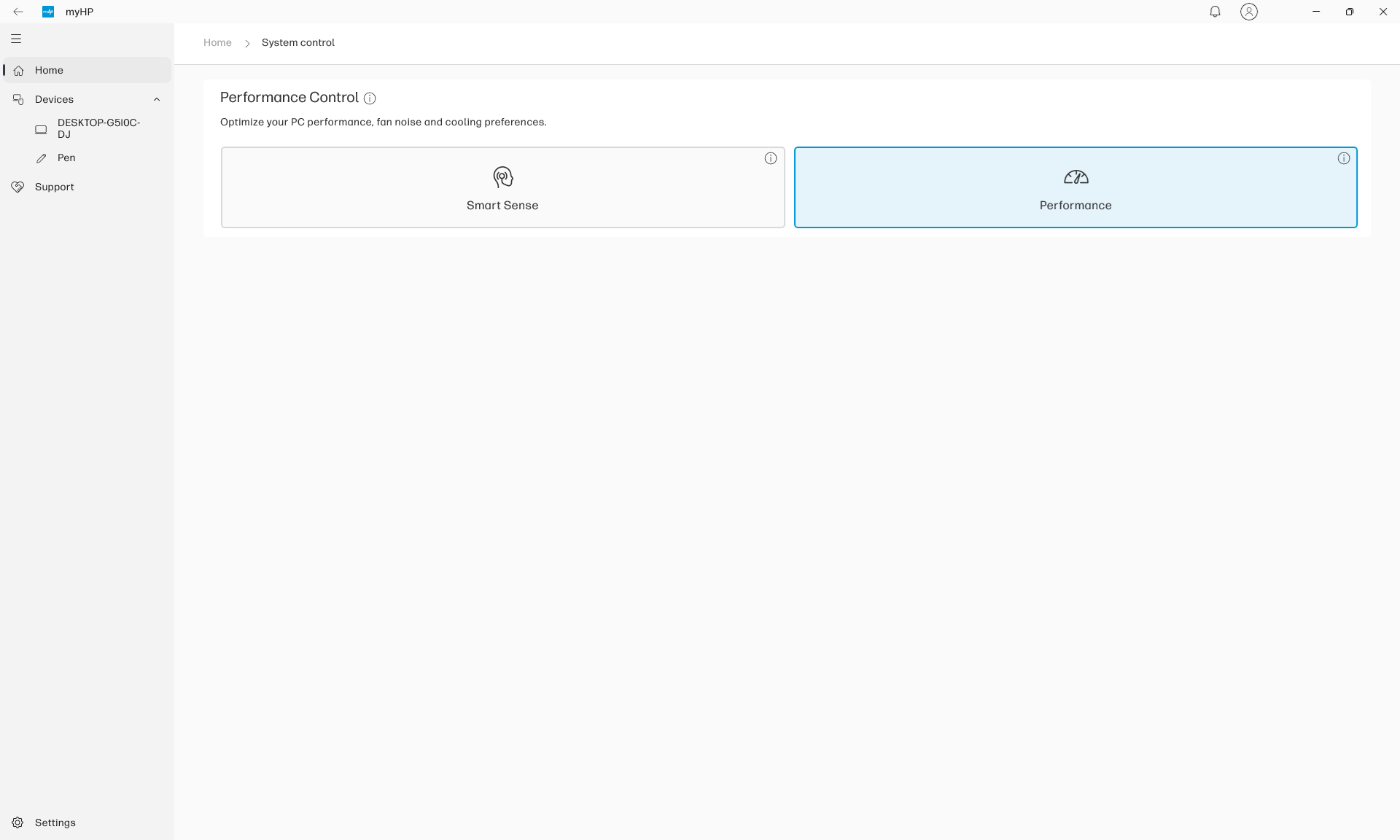Open info icon on Smart Sense card
1400x840 pixels.
point(771,158)
